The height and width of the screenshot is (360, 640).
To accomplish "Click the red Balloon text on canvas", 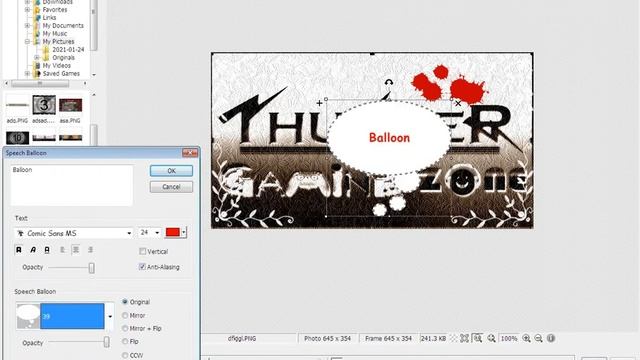I will (x=389, y=138).
